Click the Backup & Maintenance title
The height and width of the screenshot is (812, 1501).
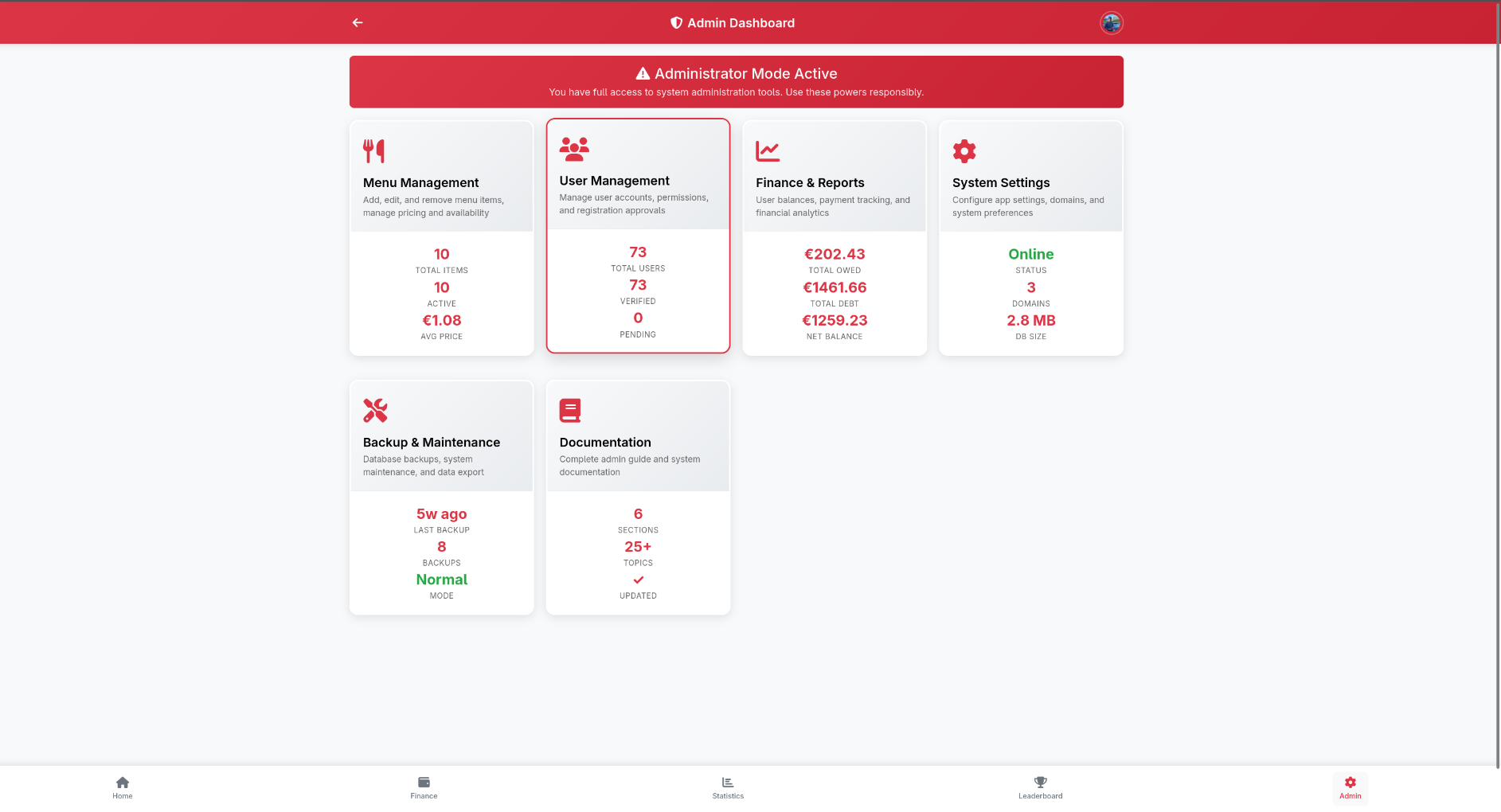432,443
